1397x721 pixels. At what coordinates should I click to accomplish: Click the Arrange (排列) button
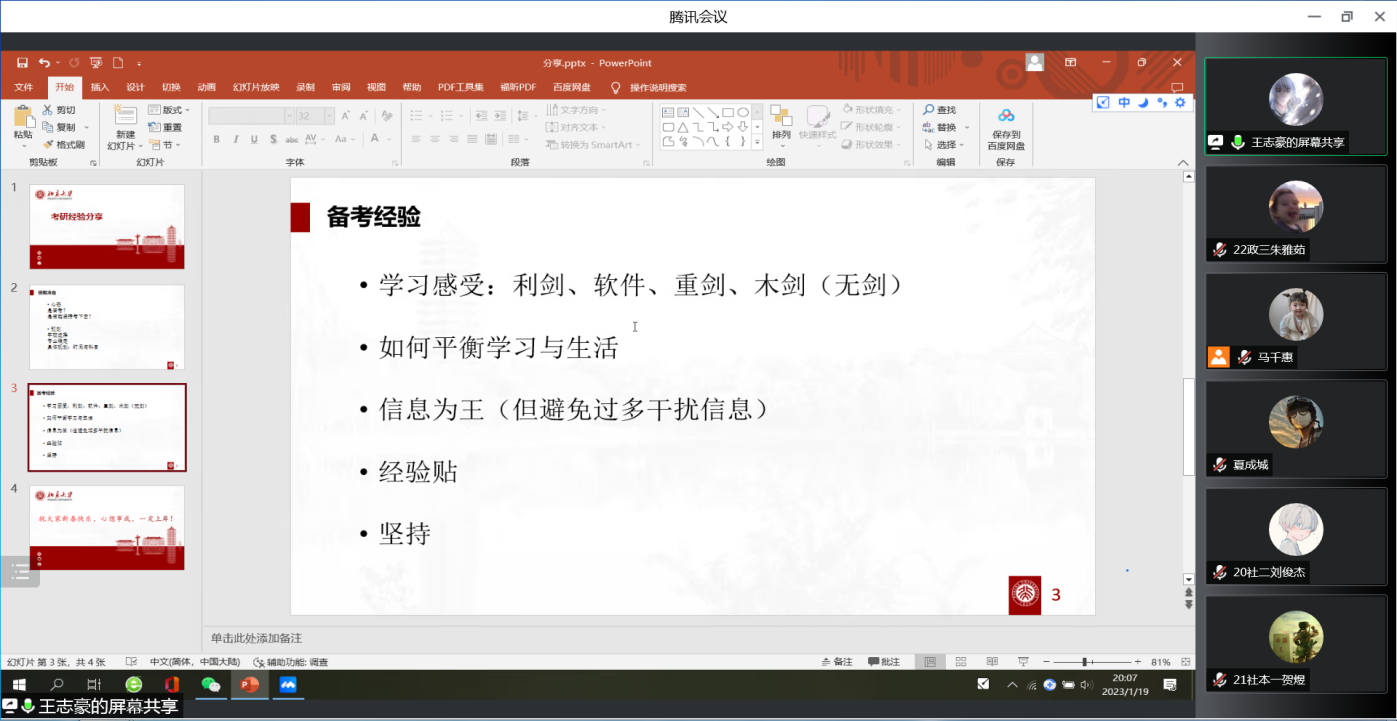coord(781,123)
